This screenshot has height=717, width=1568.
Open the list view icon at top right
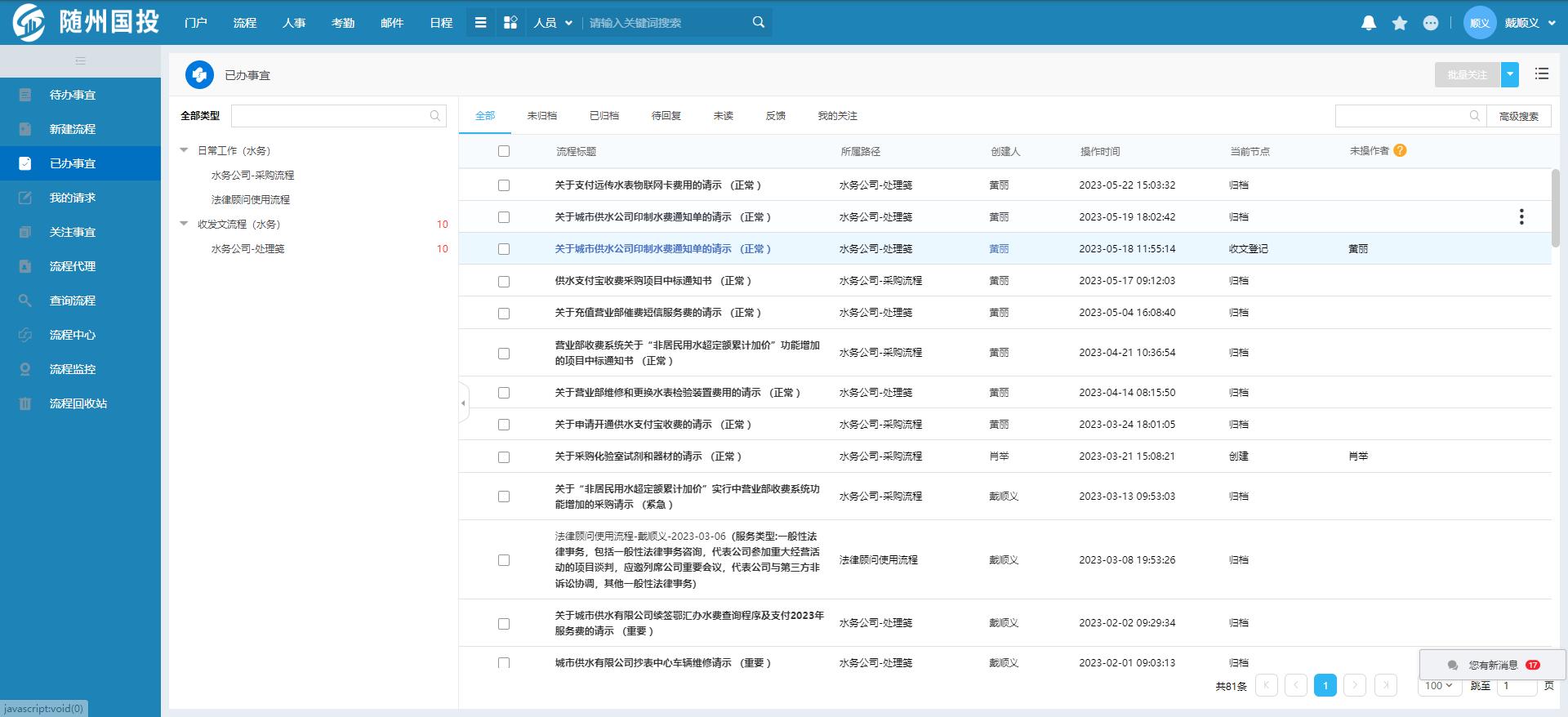click(x=1541, y=74)
